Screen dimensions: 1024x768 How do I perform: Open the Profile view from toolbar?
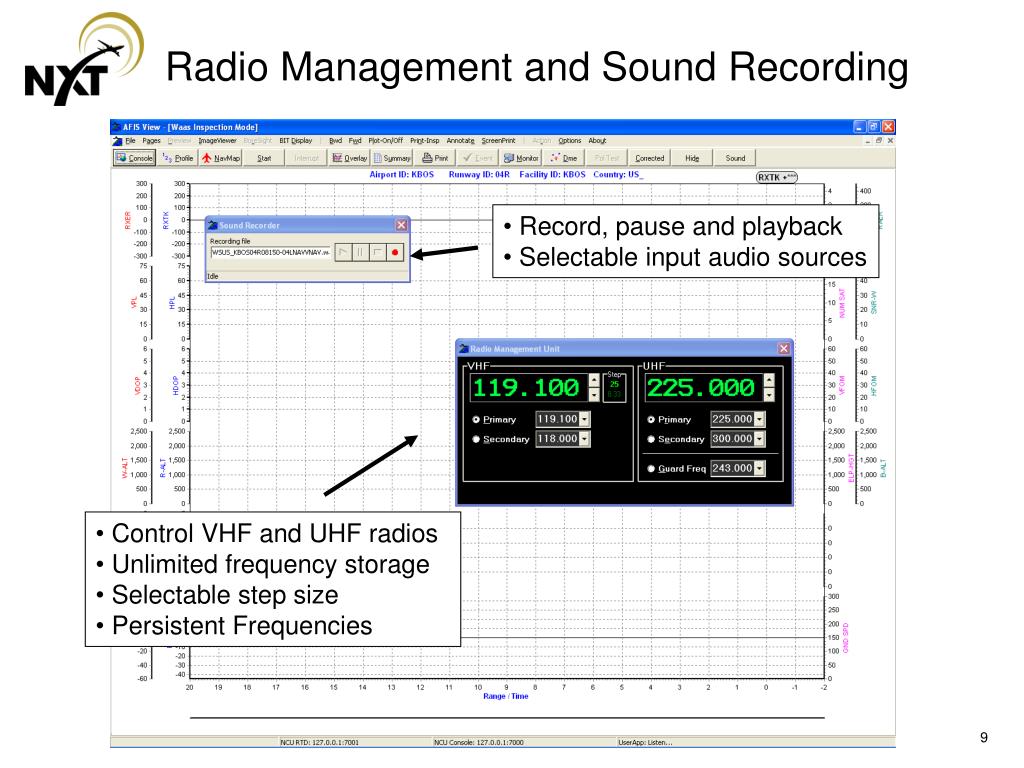178,158
